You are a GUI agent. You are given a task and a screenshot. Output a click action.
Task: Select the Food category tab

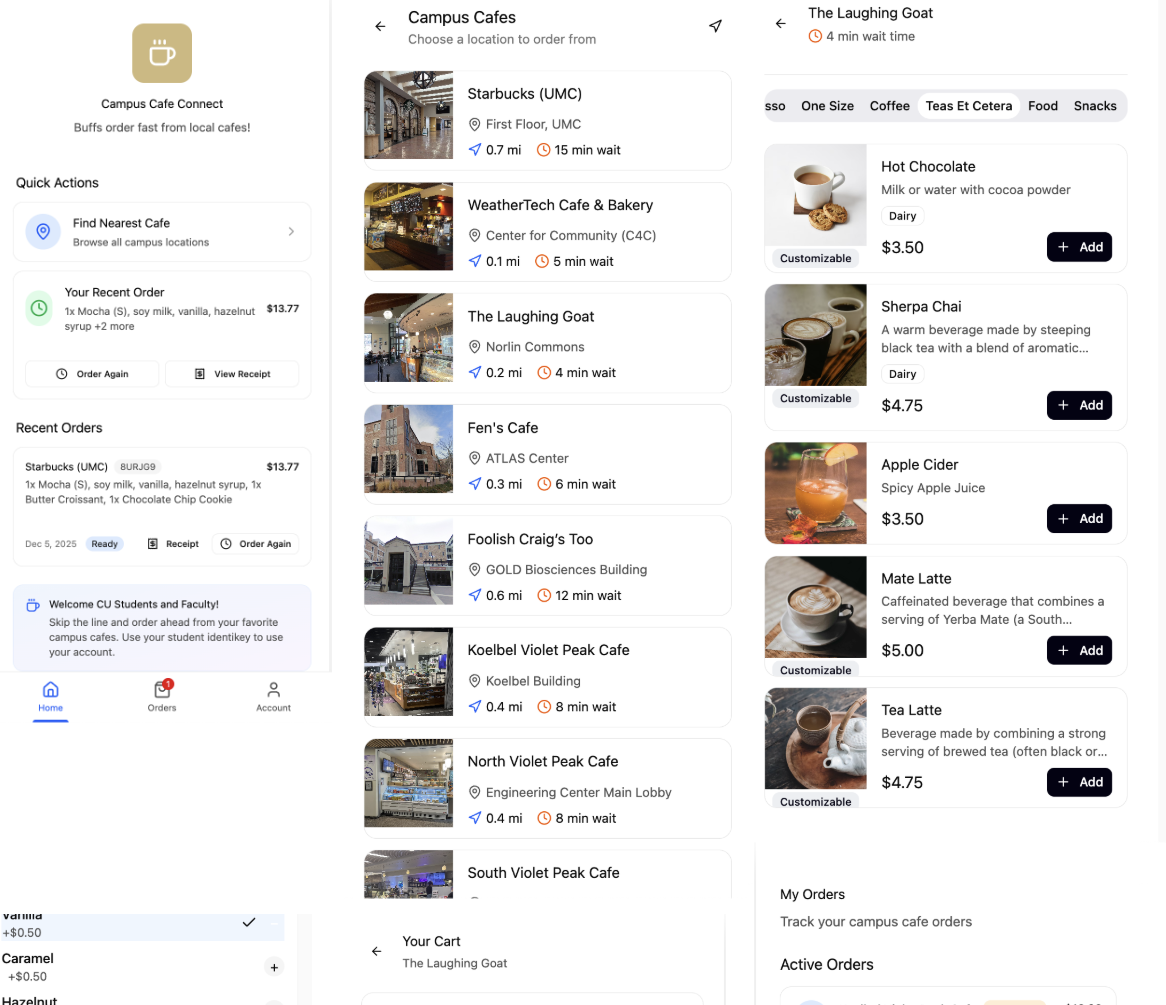tap(1042, 106)
